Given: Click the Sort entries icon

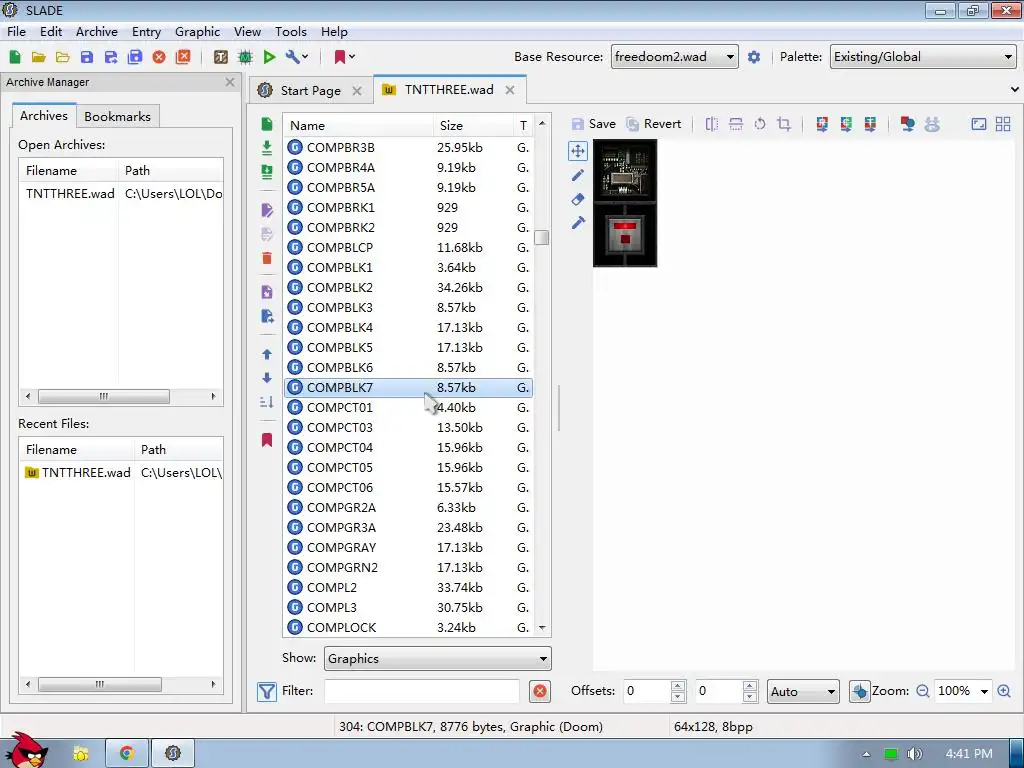Looking at the screenshot, I should click(x=266, y=402).
